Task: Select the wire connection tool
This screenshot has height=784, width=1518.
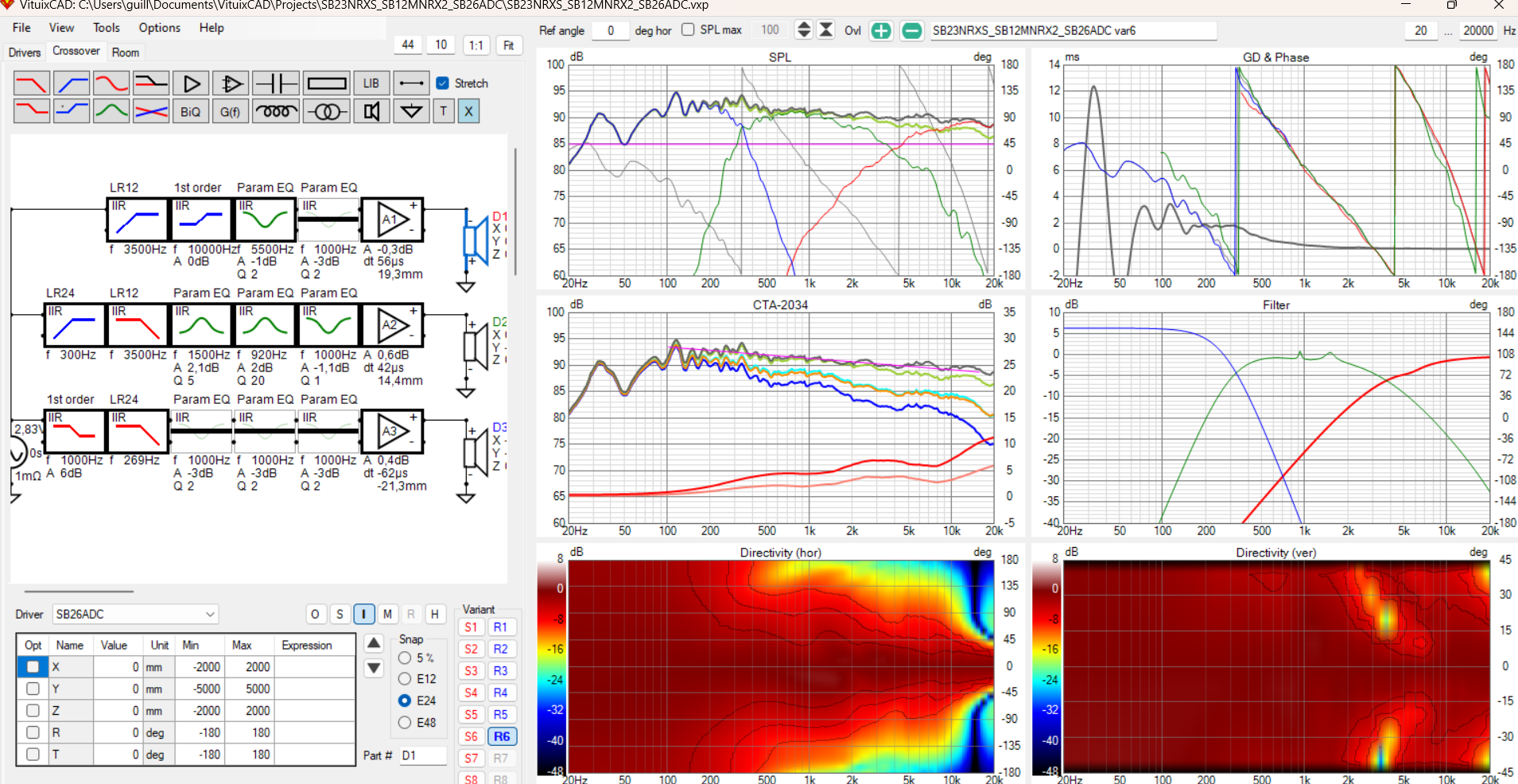Action: 411,83
